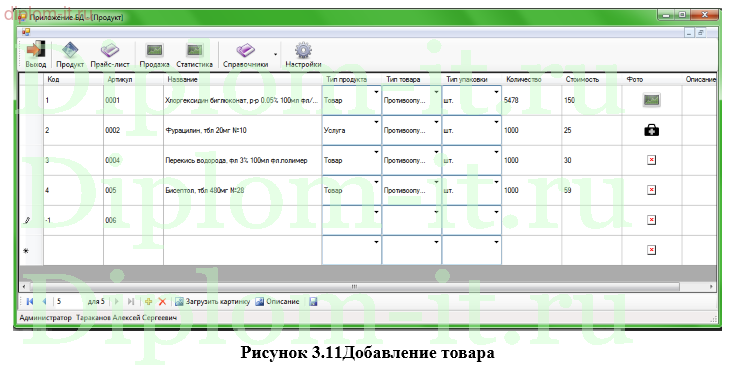Click the Количество column header

click(x=532, y=79)
